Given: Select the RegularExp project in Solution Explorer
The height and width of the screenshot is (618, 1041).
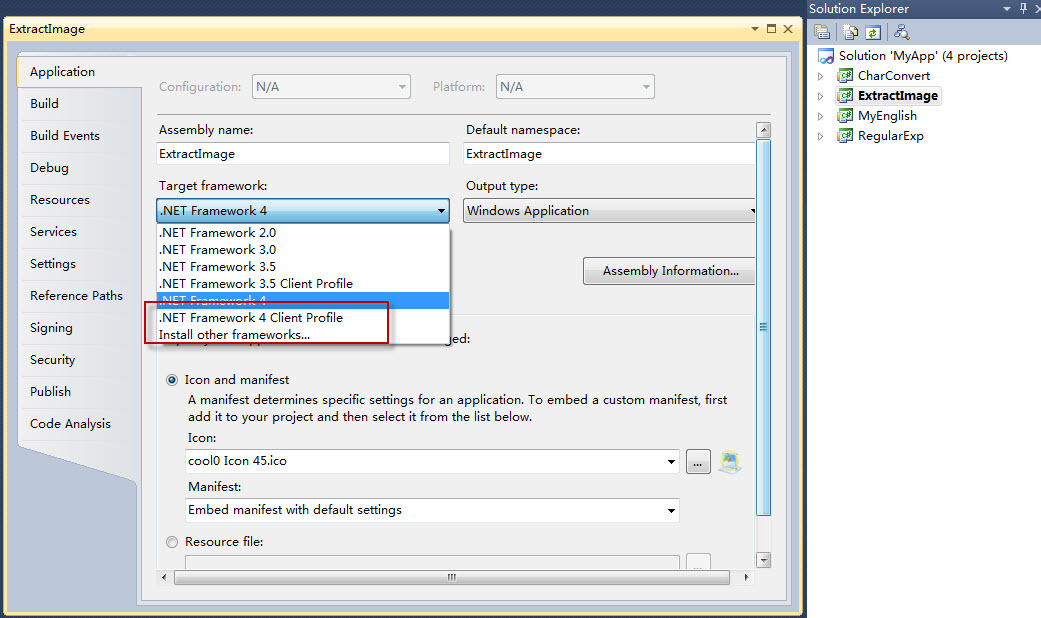Looking at the screenshot, I should pyautogui.click(x=890, y=136).
